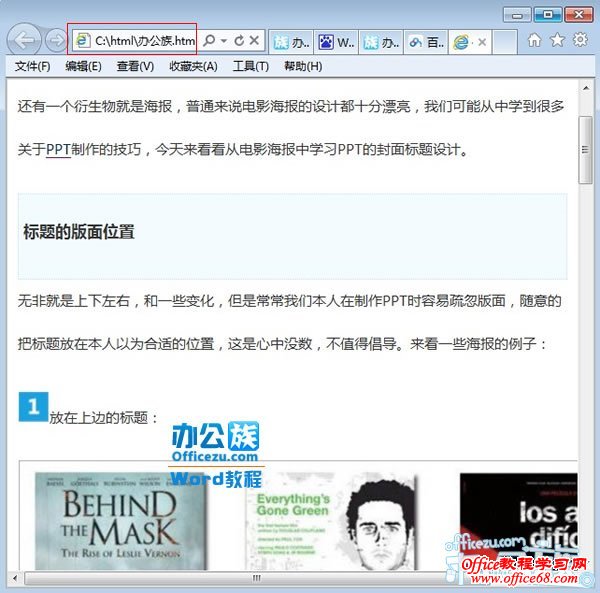Open a new blank tab

coord(505,42)
